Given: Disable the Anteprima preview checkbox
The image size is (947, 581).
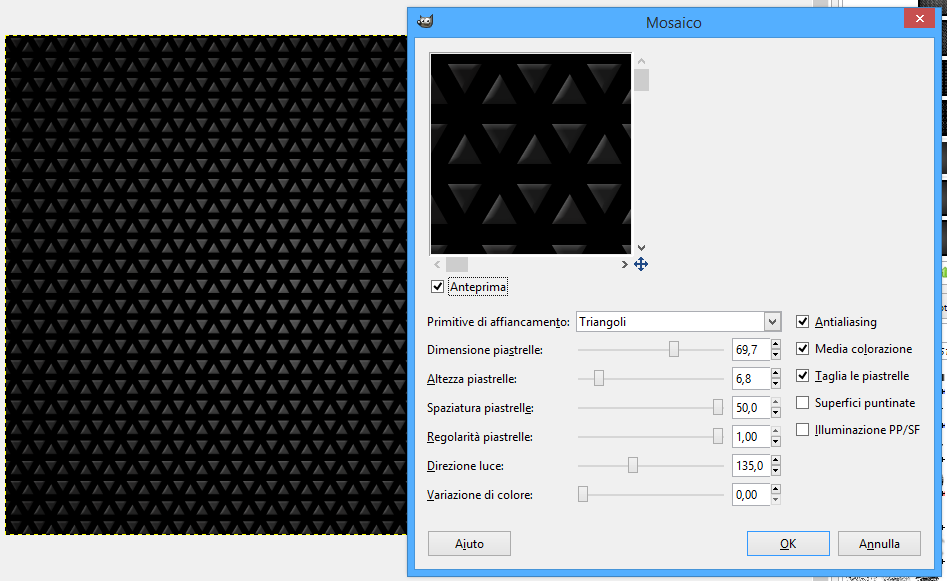Looking at the screenshot, I should [437, 286].
